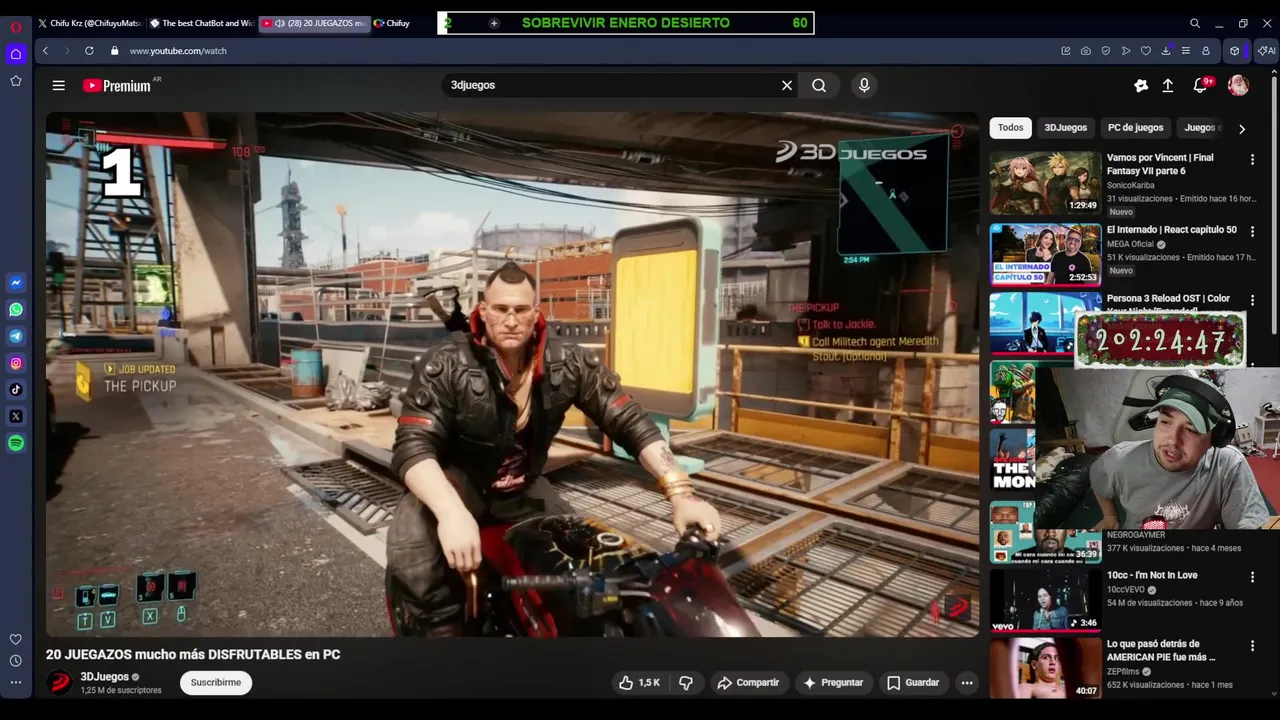
Task: Click the Compartir button
Action: tap(748, 683)
